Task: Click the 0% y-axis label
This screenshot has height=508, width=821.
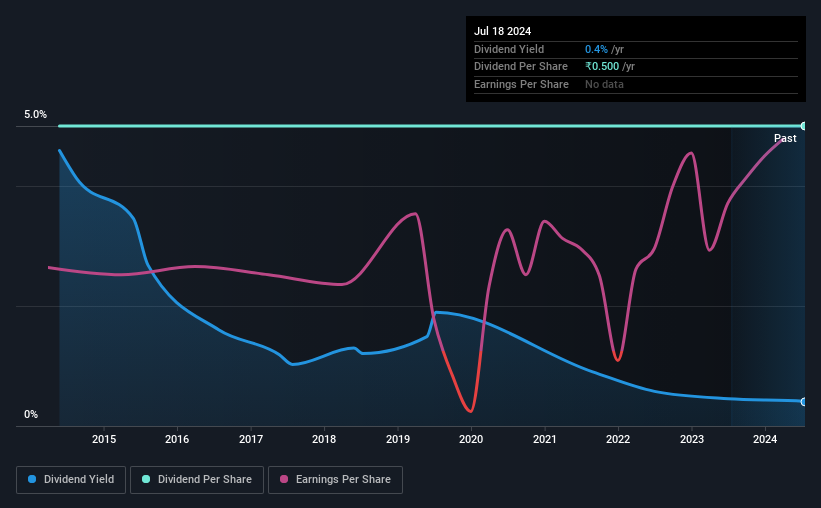Action: point(31,414)
